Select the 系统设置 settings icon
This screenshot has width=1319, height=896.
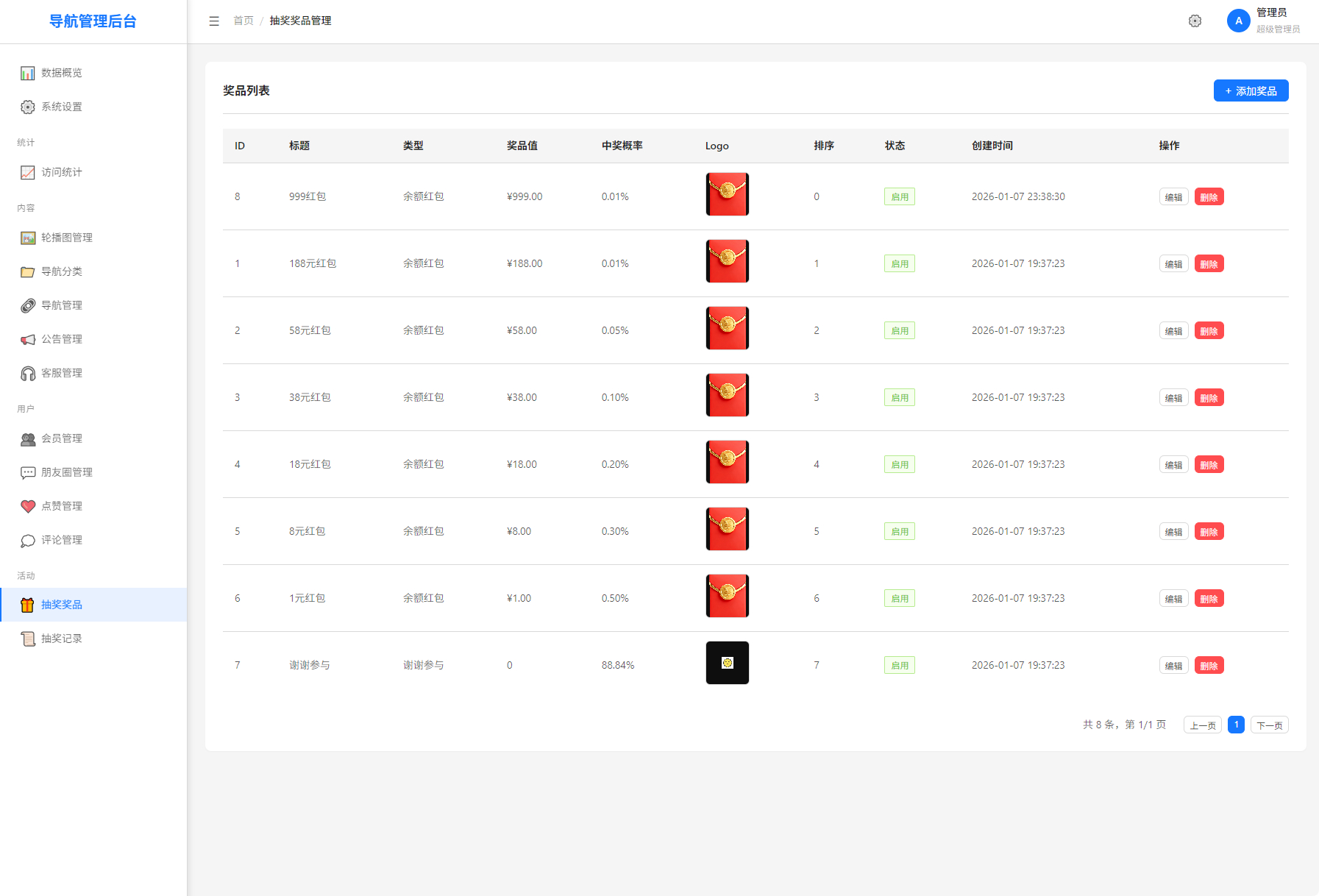(27, 107)
